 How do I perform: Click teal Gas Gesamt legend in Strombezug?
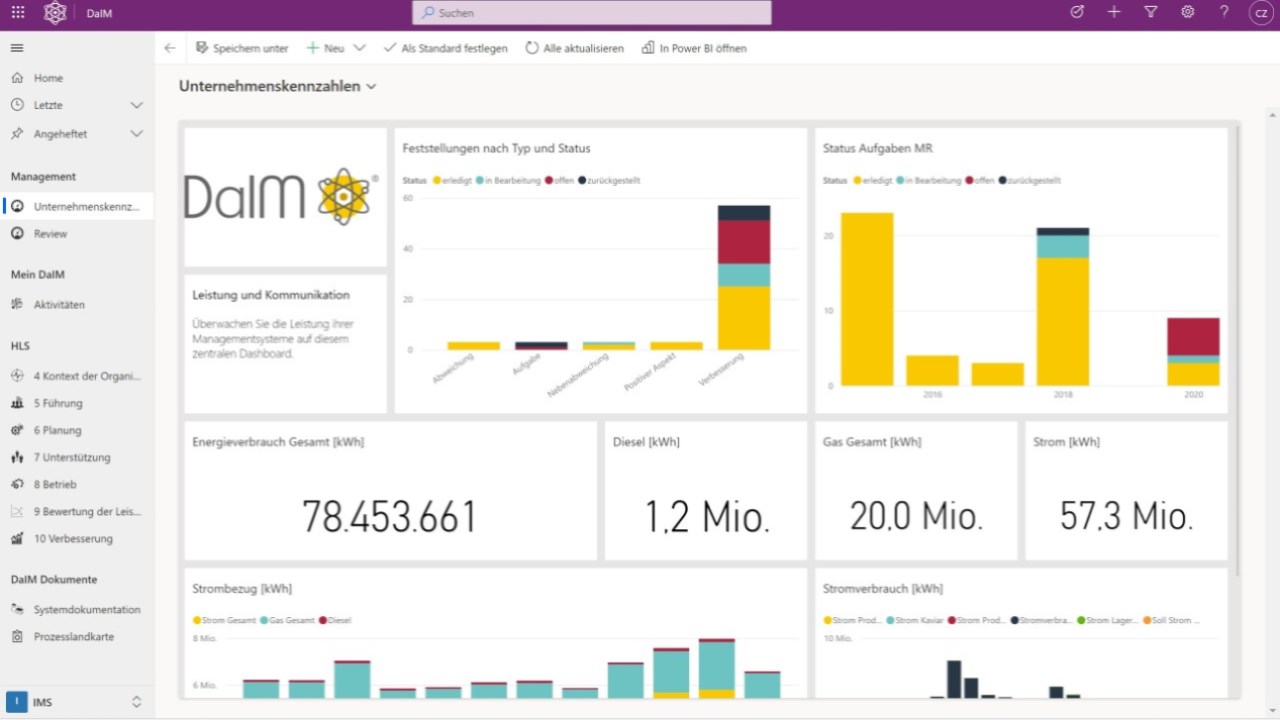tap(289, 620)
